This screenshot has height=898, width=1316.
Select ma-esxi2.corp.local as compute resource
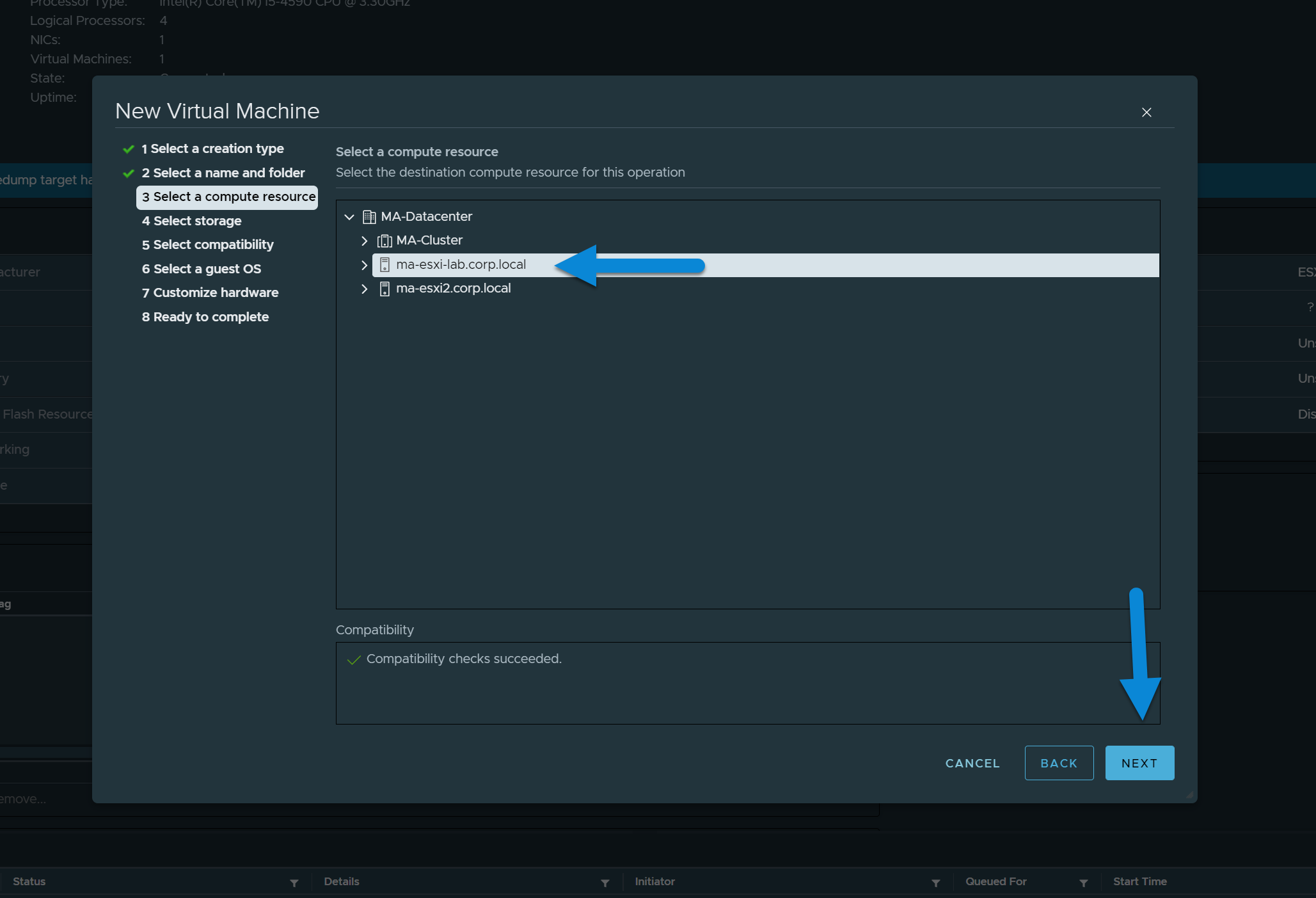click(x=453, y=288)
